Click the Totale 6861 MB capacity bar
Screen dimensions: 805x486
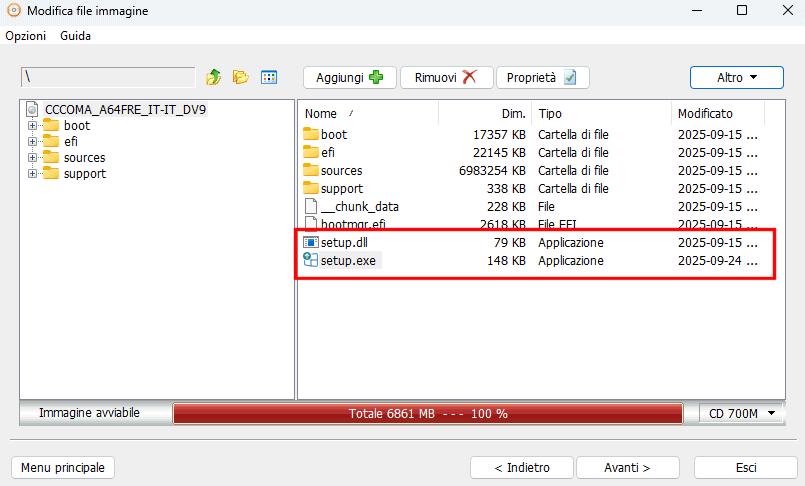[x=428, y=414]
